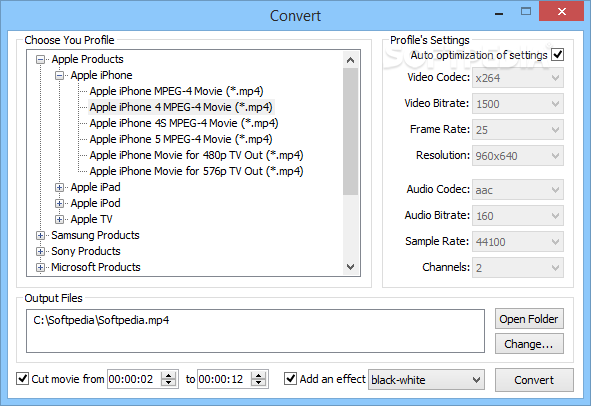This screenshot has height=406, width=591.
Task: Decrease the cut end time with down arrow
Action: pos(259,383)
